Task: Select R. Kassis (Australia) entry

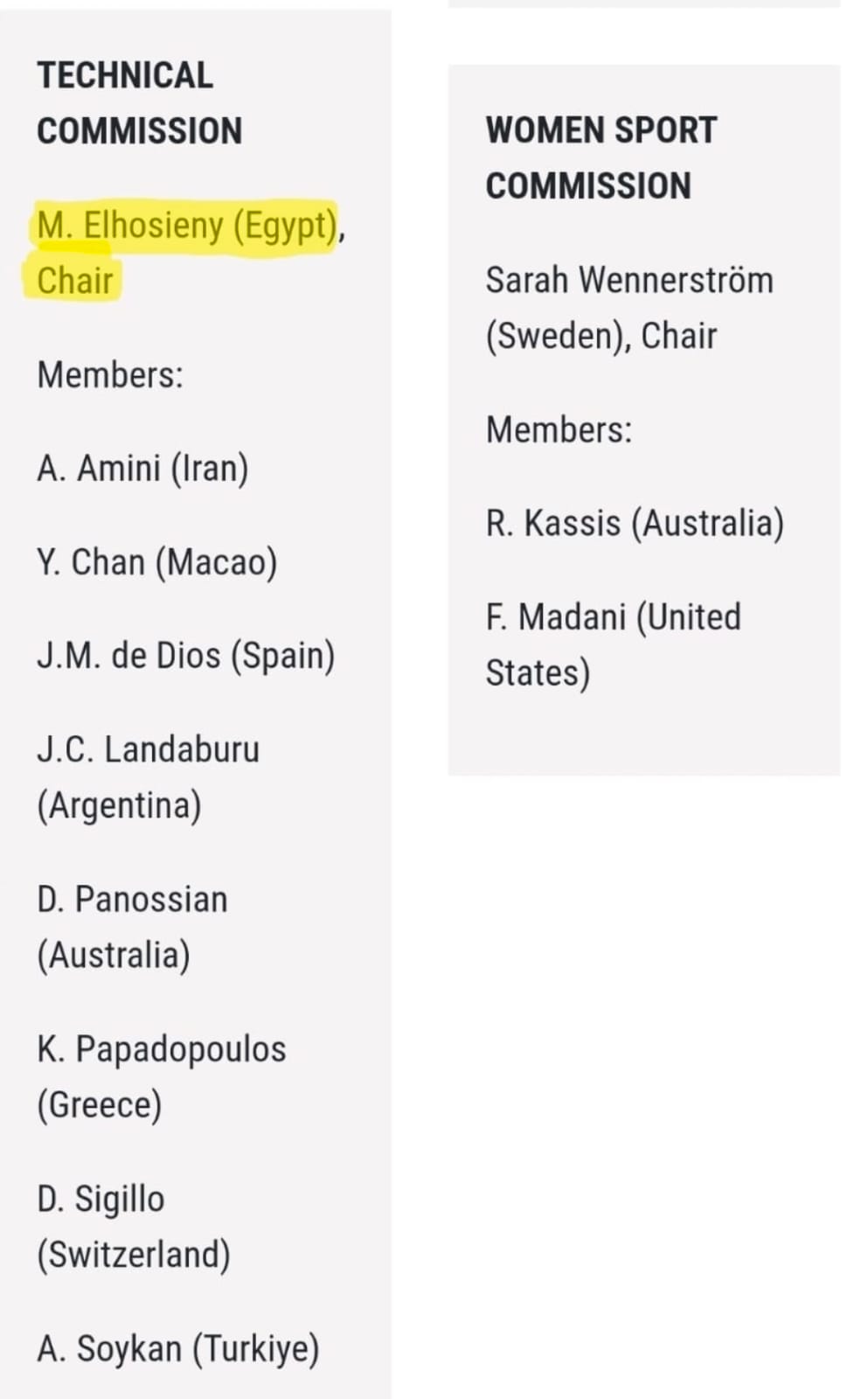Action: click(635, 524)
